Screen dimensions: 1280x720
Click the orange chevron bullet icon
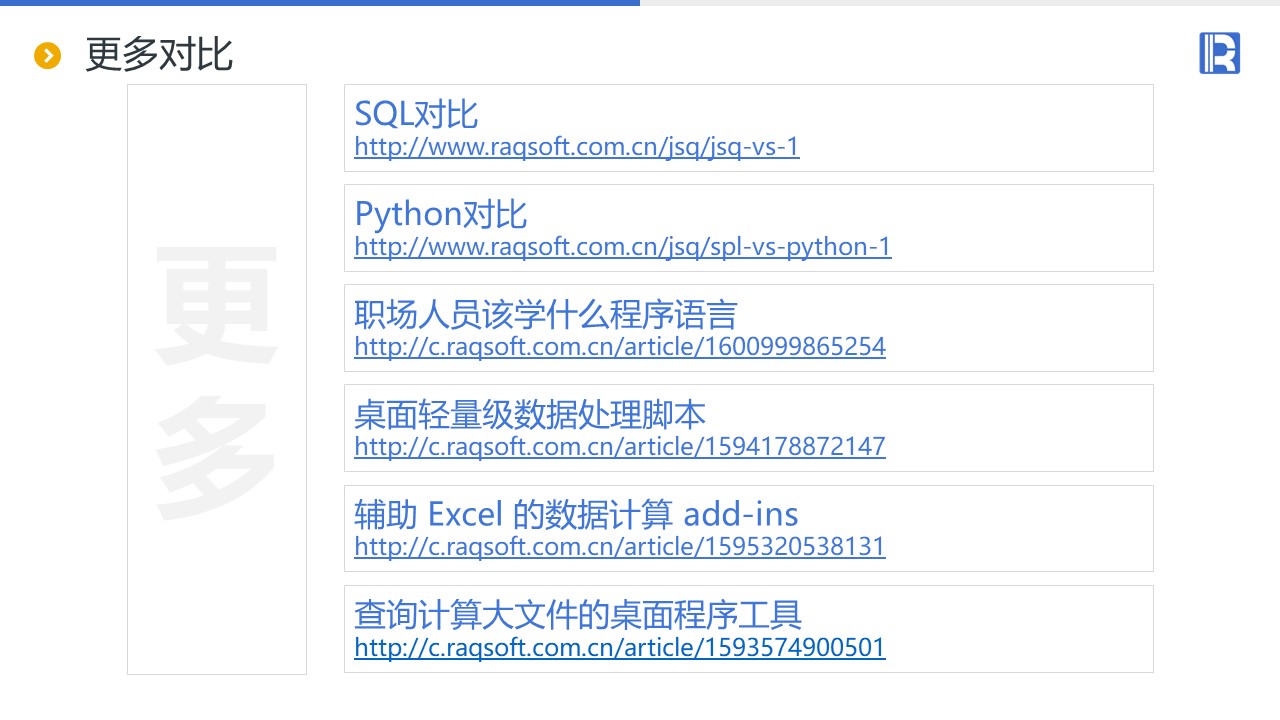click(x=48, y=56)
